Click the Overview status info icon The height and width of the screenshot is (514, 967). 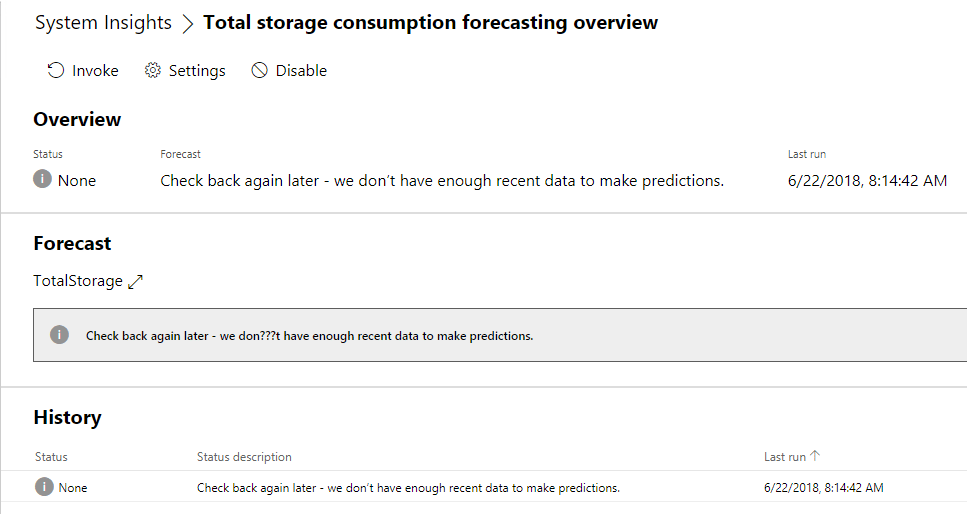point(43,180)
